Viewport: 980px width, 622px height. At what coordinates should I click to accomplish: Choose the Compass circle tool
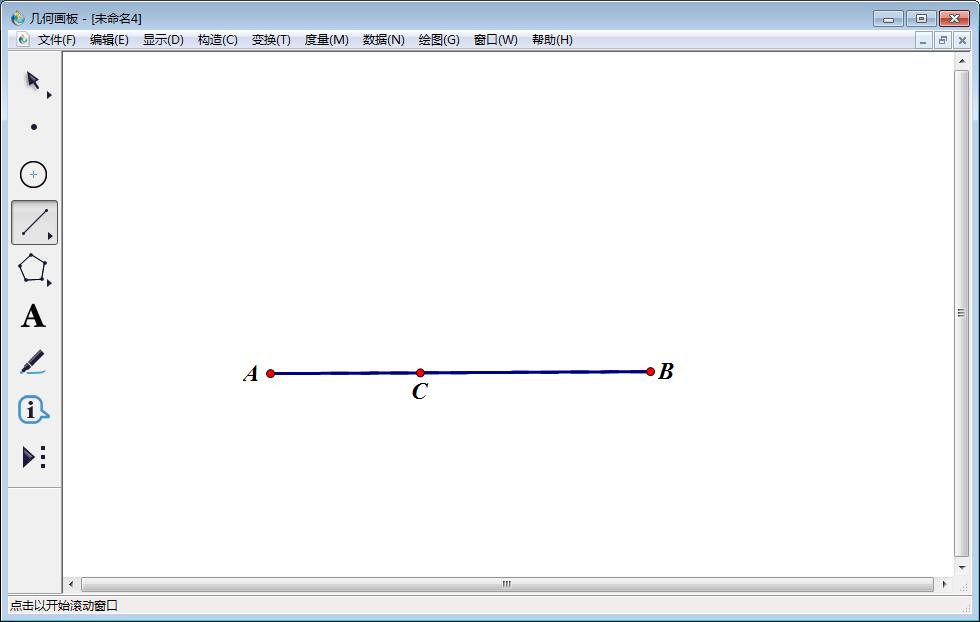tap(33, 173)
